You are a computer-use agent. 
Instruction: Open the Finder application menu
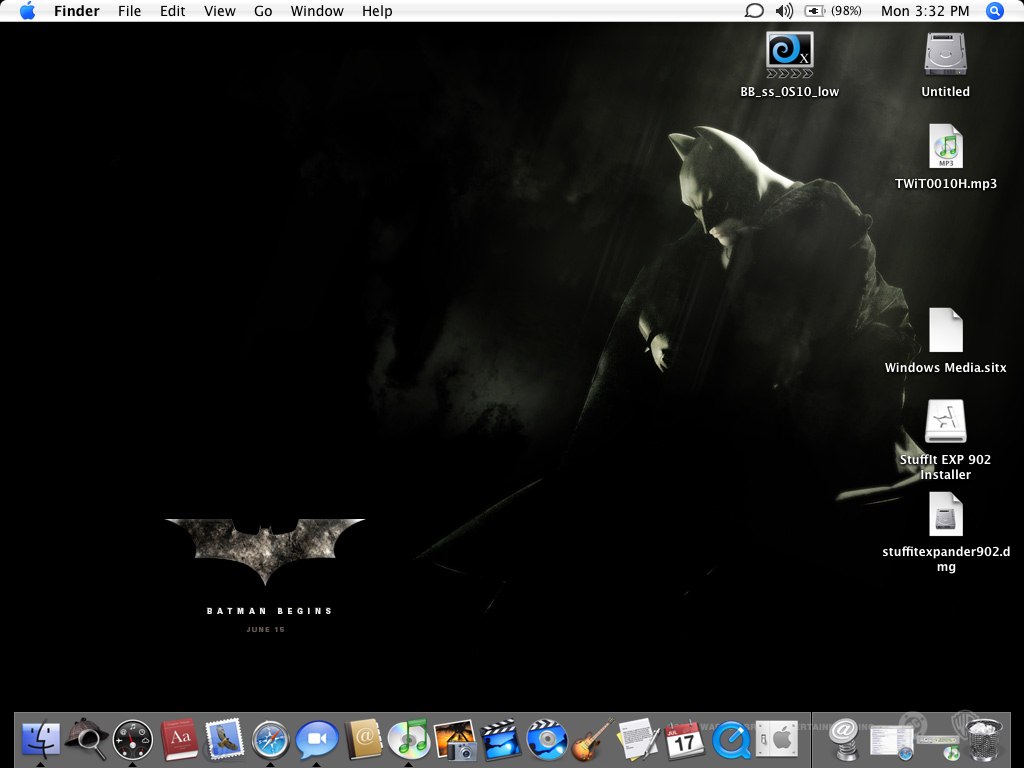pyautogui.click(x=76, y=10)
